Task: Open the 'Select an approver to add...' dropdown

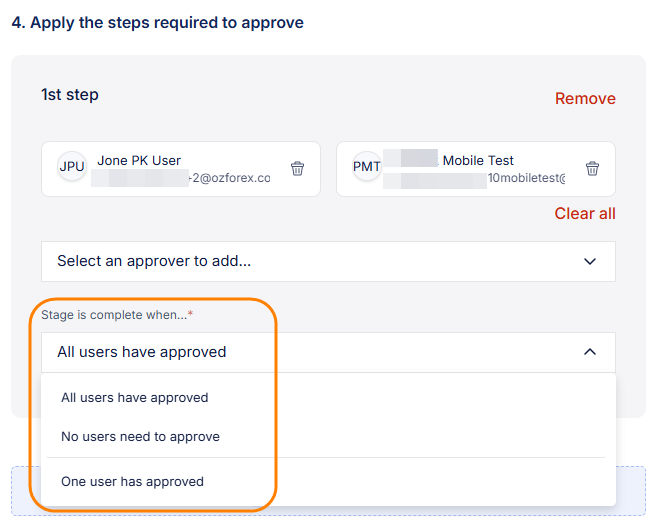Action: [x=328, y=261]
